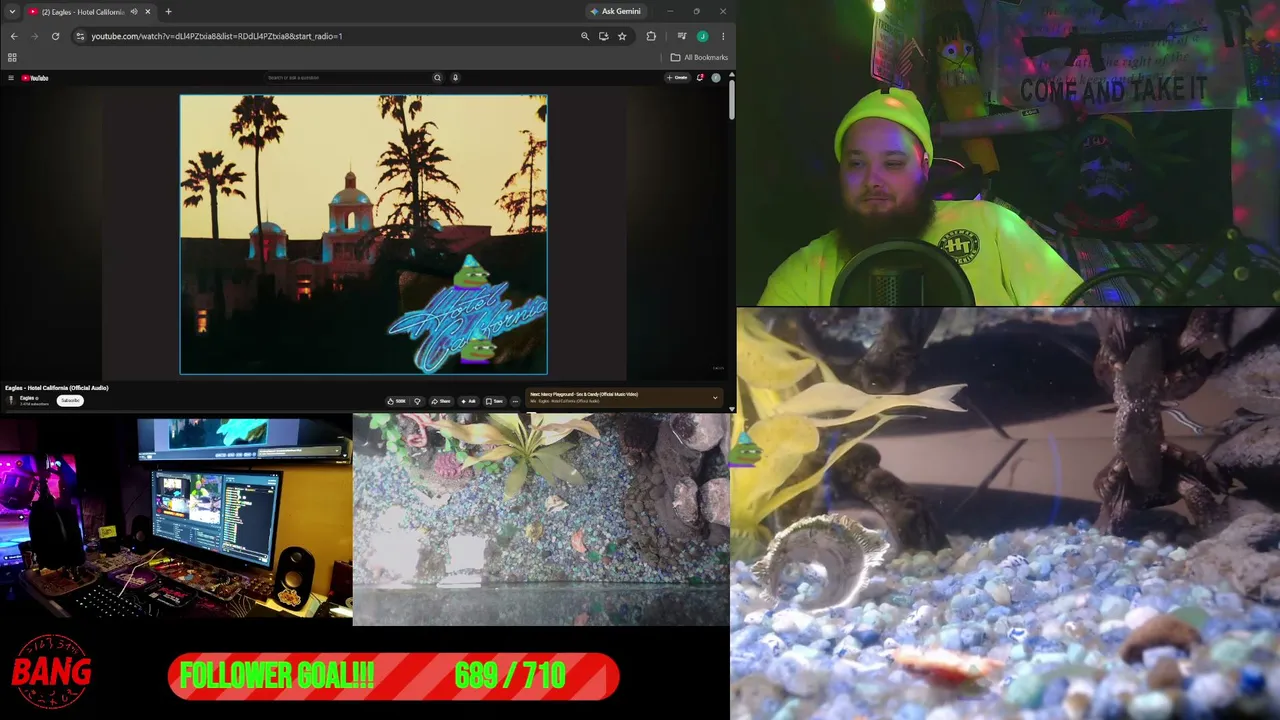The image size is (1280, 720).
Task: Open the YouTube account avatar menu
Action: 716,78
